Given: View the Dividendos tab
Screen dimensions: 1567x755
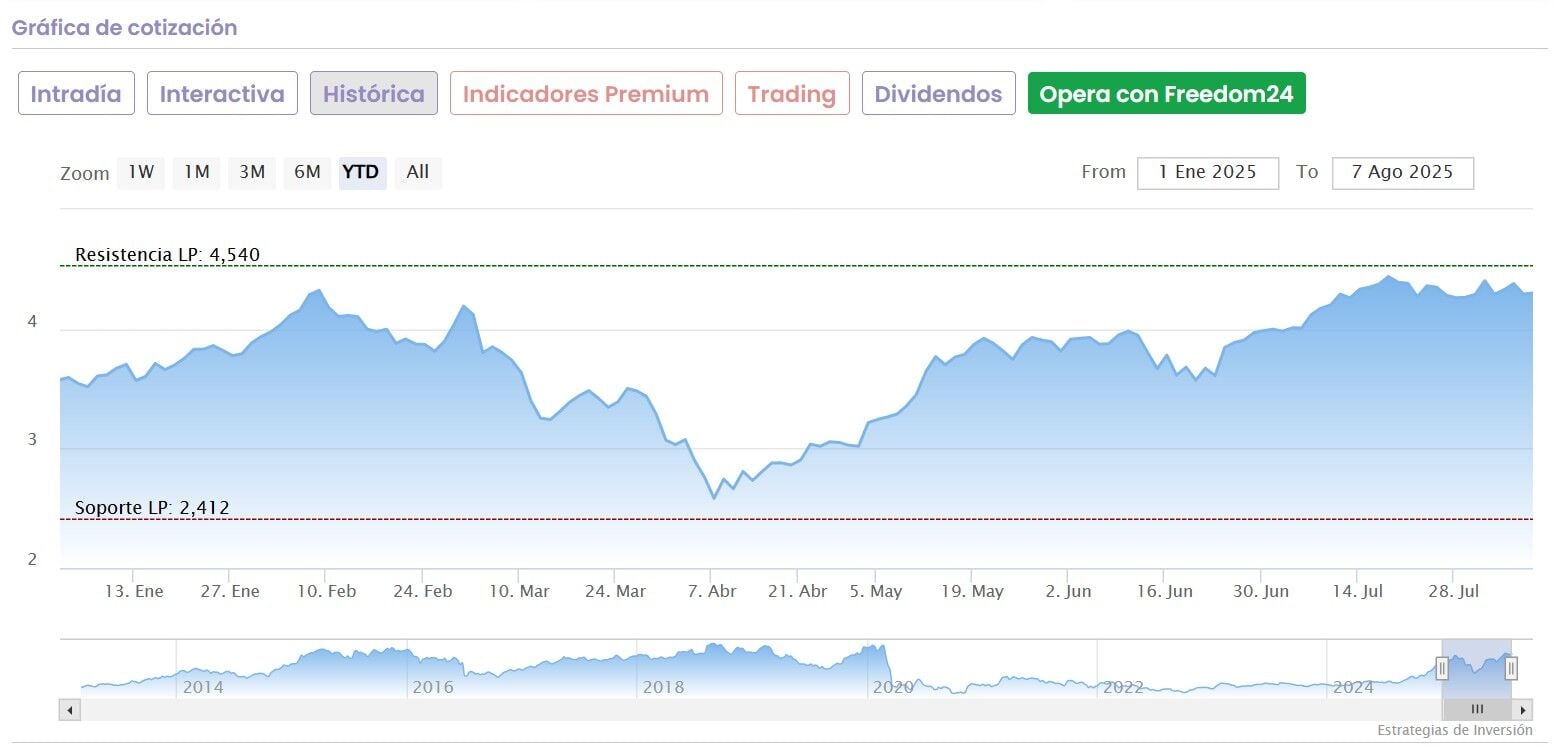Looking at the screenshot, I should 938,94.
